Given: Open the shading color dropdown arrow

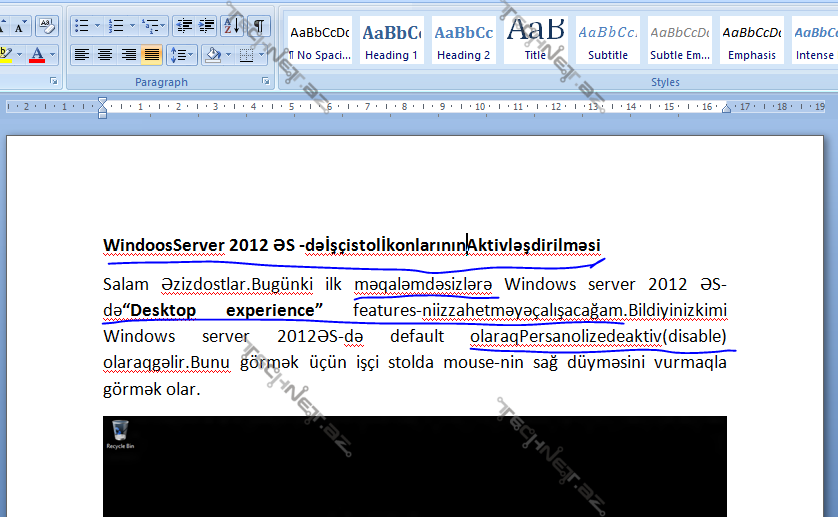Looking at the screenshot, I should 229,55.
